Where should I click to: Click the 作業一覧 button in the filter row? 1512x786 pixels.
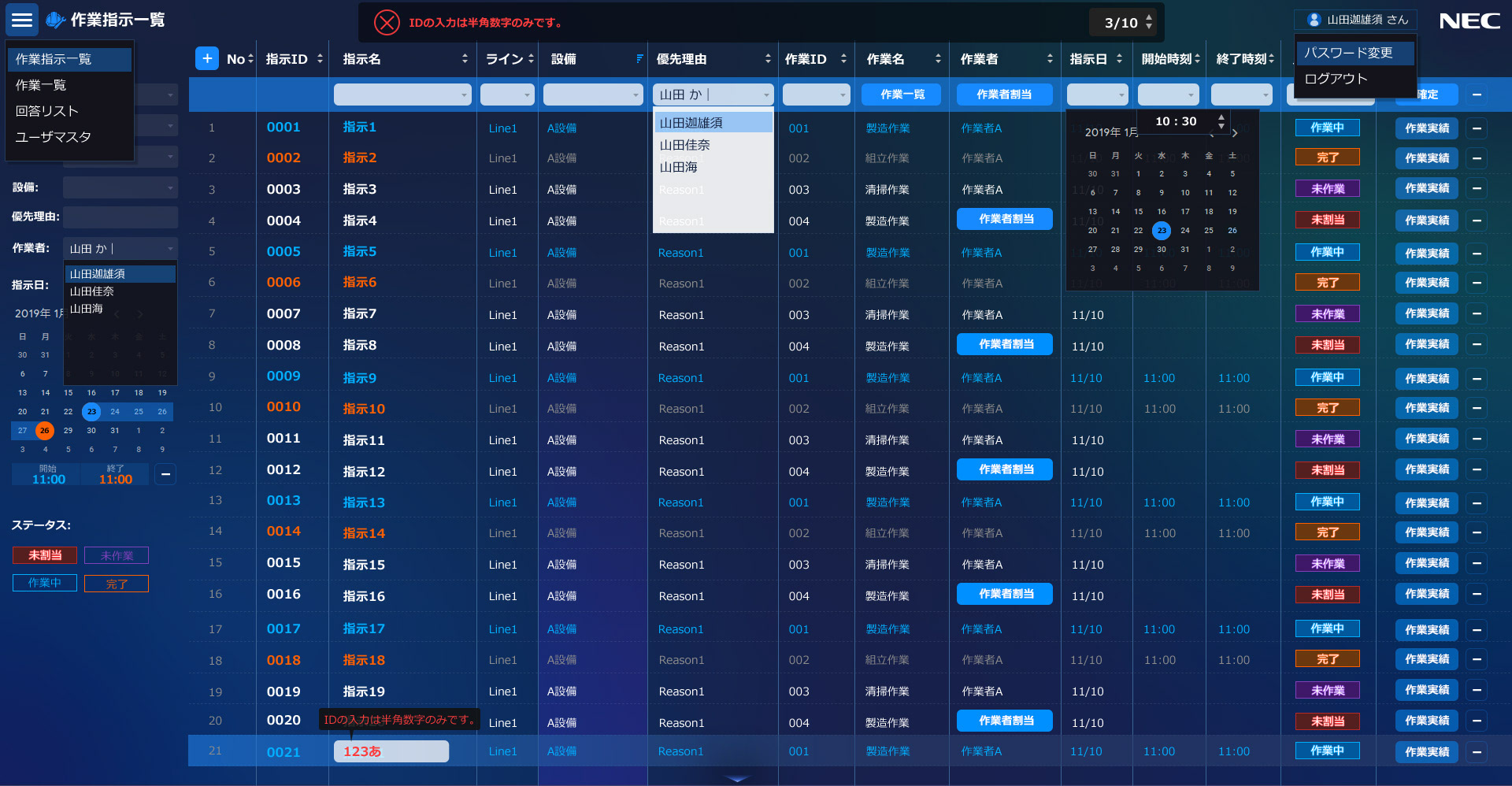(x=902, y=95)
